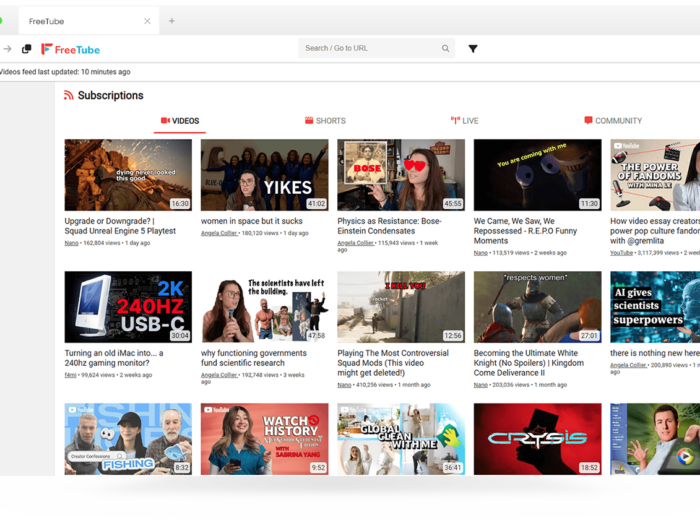Open the 'Watch History' Sabrina Yang thumbnail
Image resolution: width=700 pixels, height=520 pixels.
coord(264,438)
